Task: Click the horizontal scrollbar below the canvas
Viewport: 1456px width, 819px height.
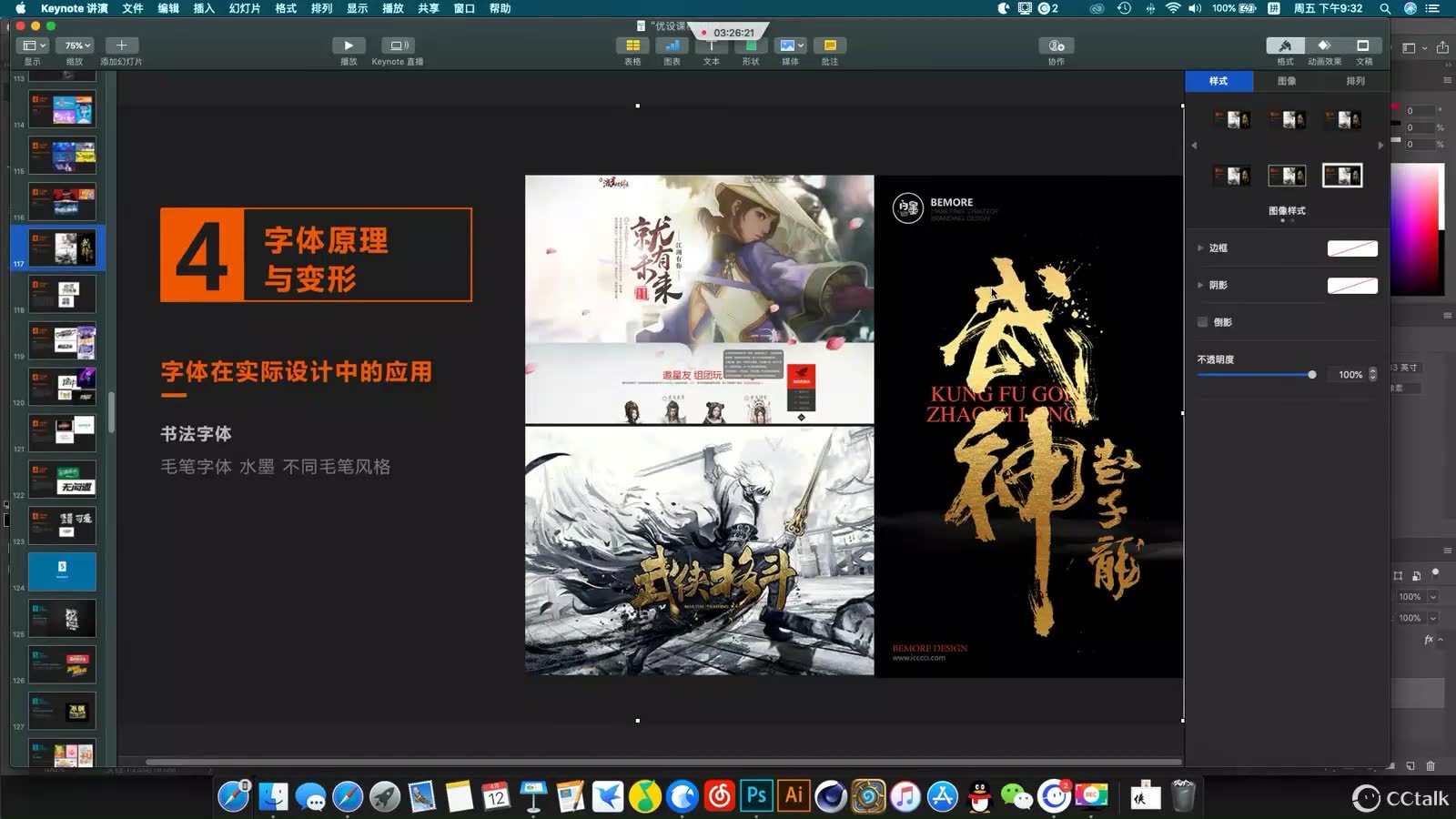Action: point(662,762)
